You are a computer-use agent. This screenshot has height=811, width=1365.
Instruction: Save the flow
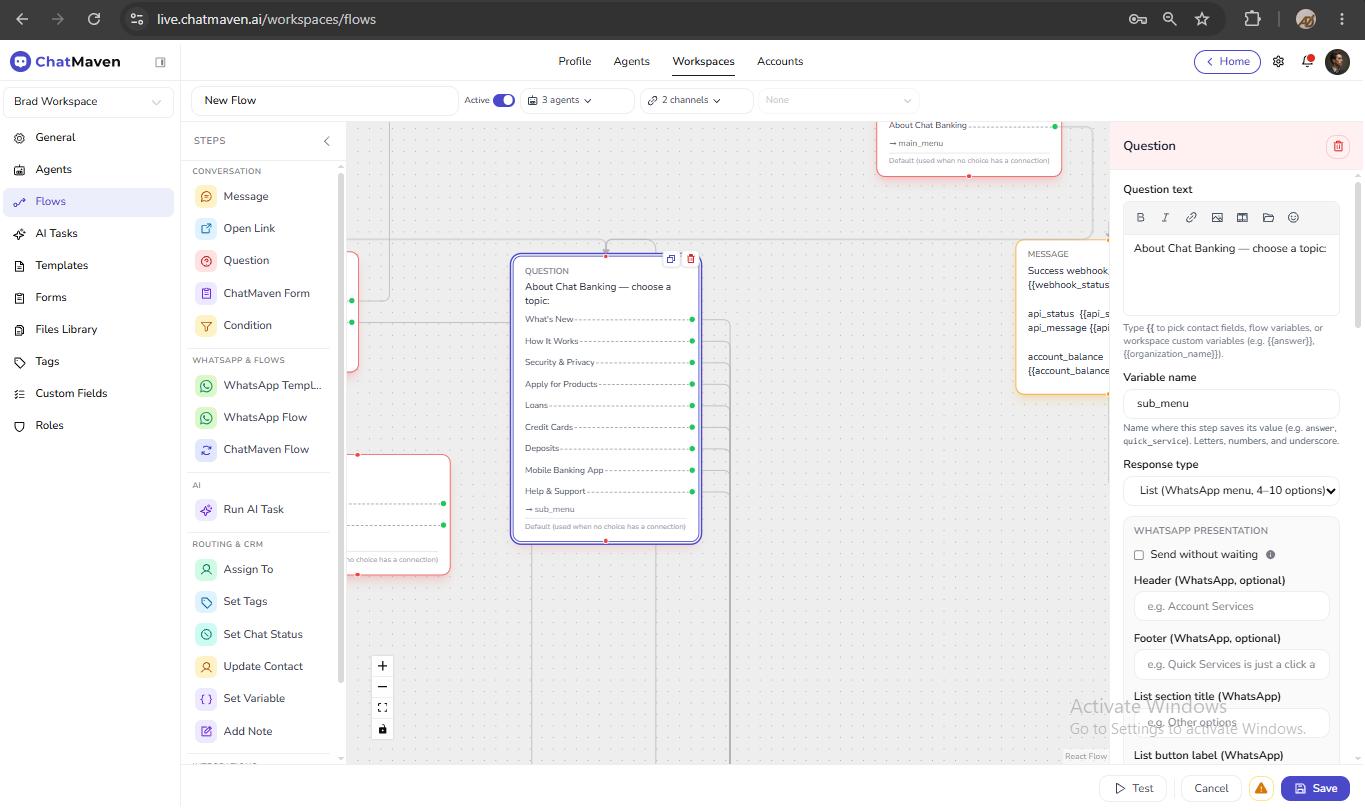coord(1315,788)
